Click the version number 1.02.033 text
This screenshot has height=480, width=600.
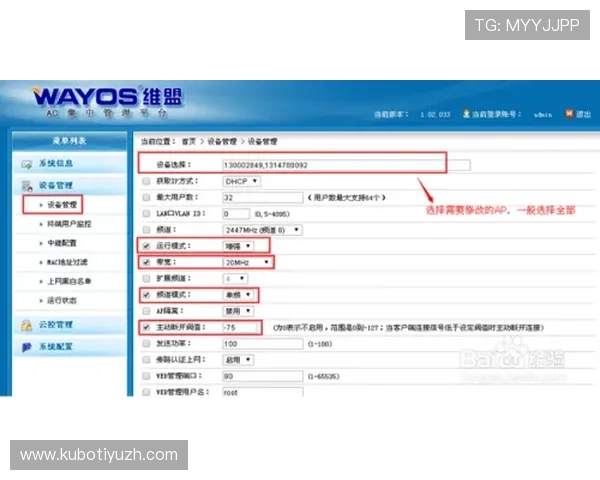tap(435, 114)
